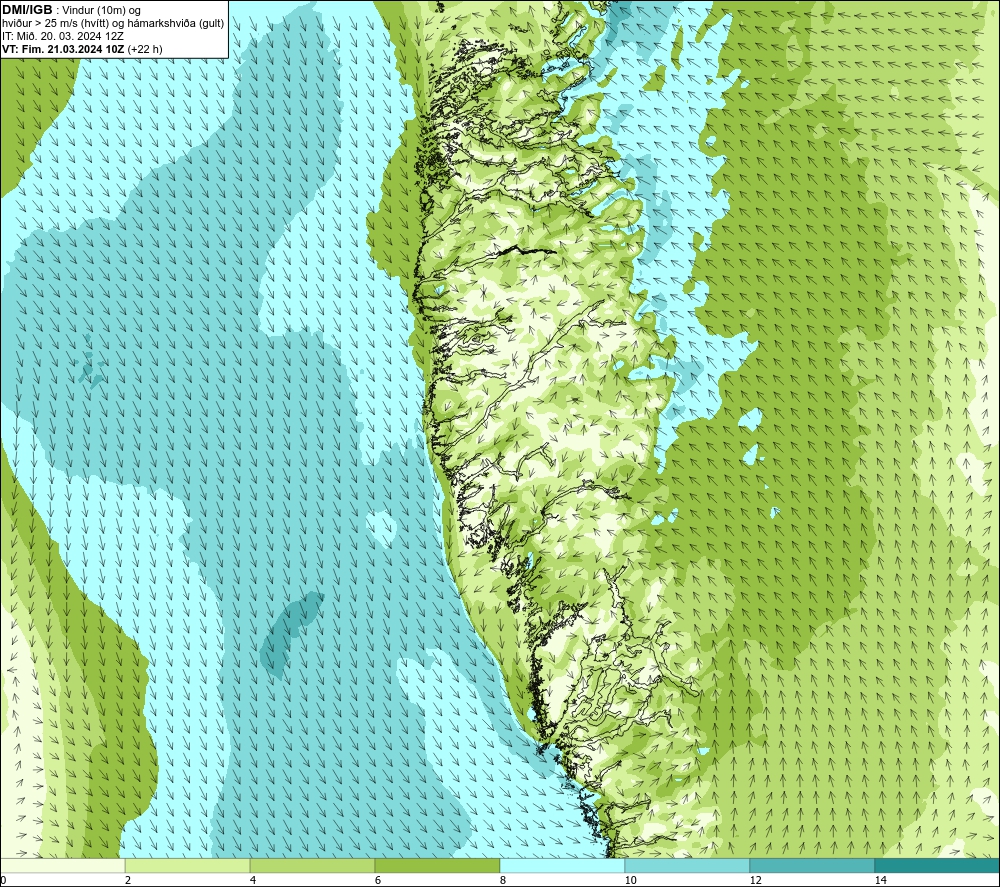Click the DMI/IGB title text
Screen dimensions: 1000x887
tap(27, 10)
